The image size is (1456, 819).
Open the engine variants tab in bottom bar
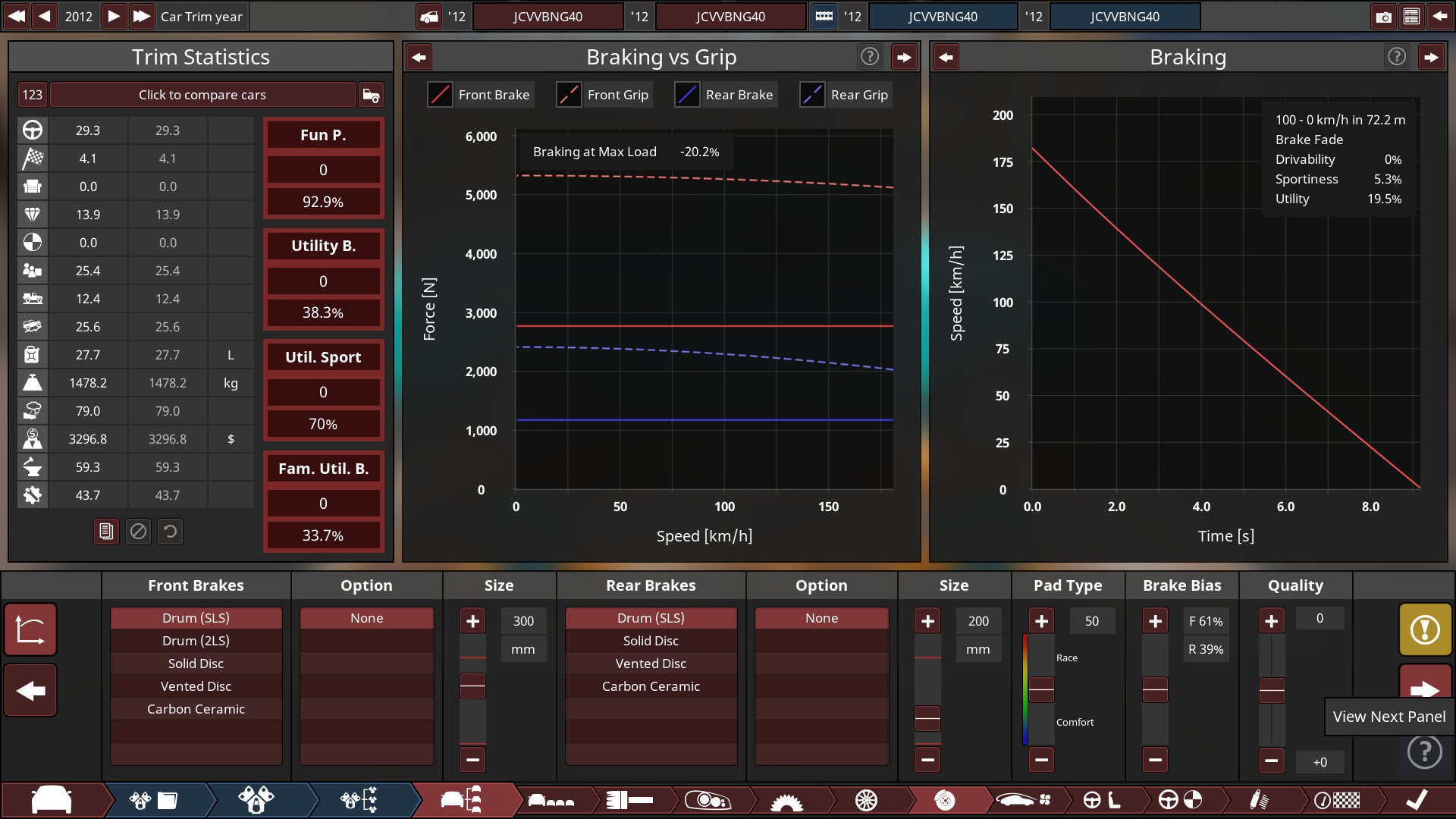(x=359, y=800)
